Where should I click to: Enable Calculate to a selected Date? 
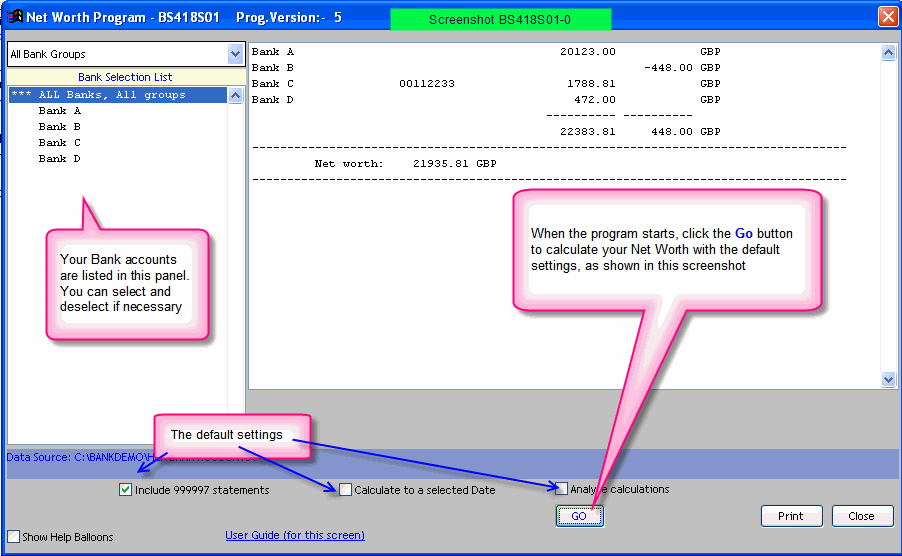point(346,490)
